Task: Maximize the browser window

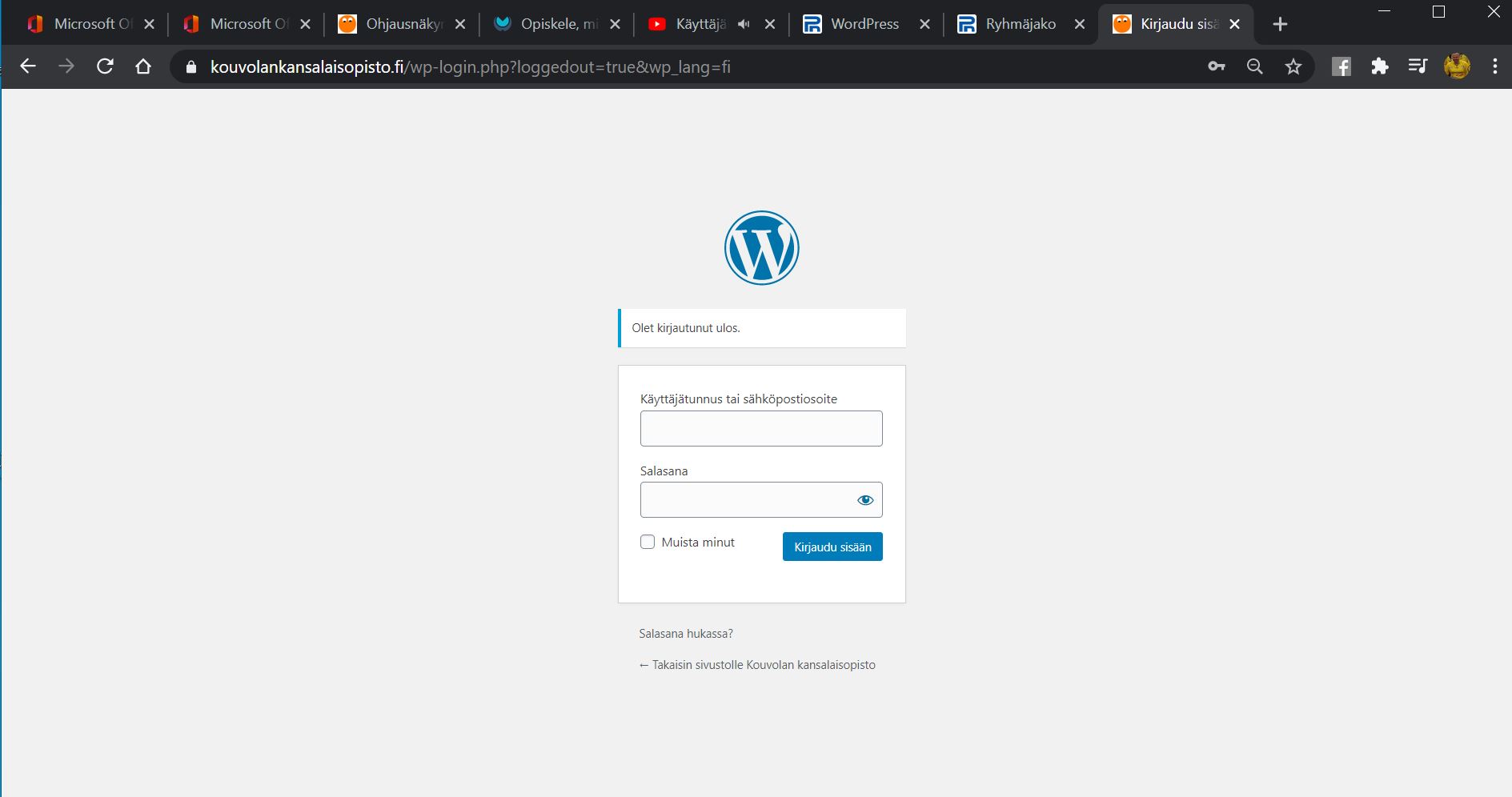Action: click(1438, 11)
